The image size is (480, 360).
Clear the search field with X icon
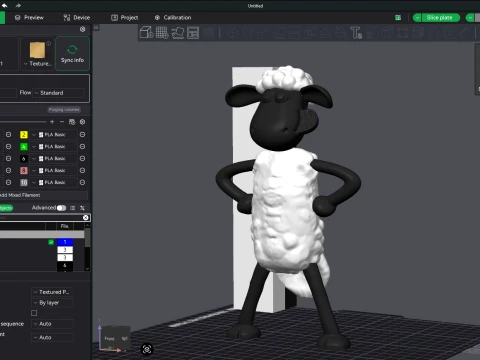click(86, 217)
